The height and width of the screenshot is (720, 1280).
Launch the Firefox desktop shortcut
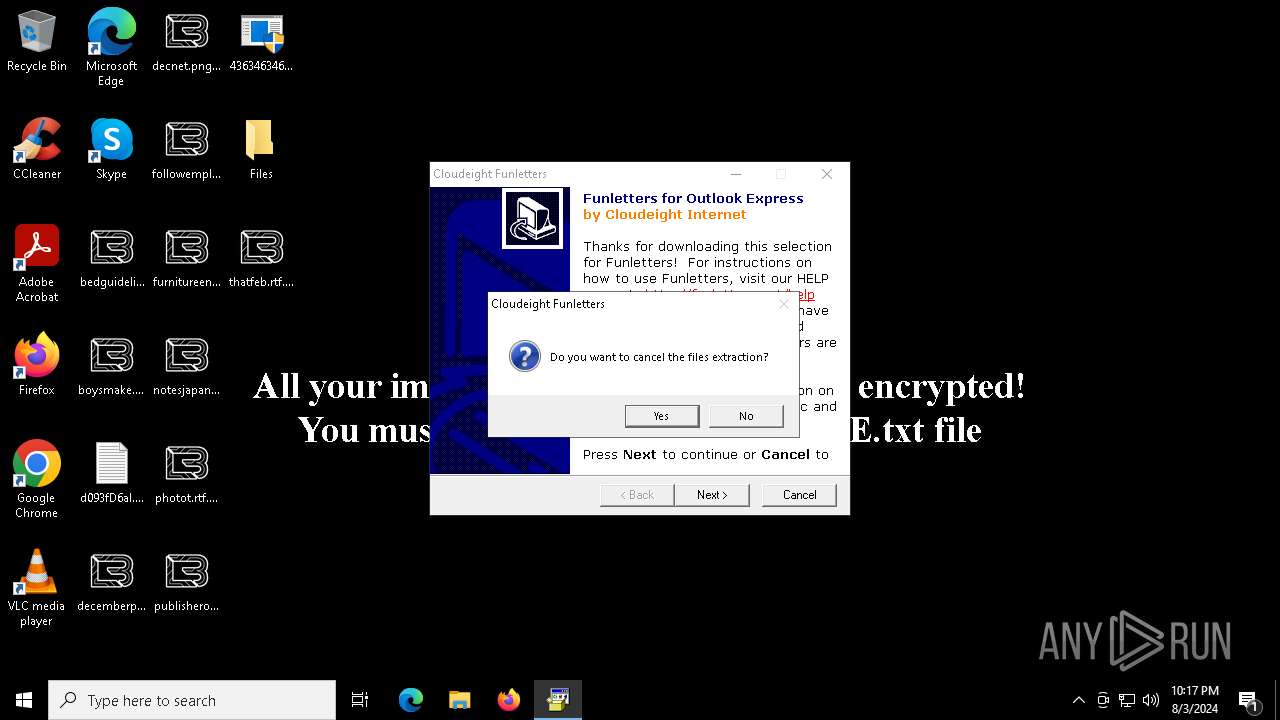[x=37, y=365]
